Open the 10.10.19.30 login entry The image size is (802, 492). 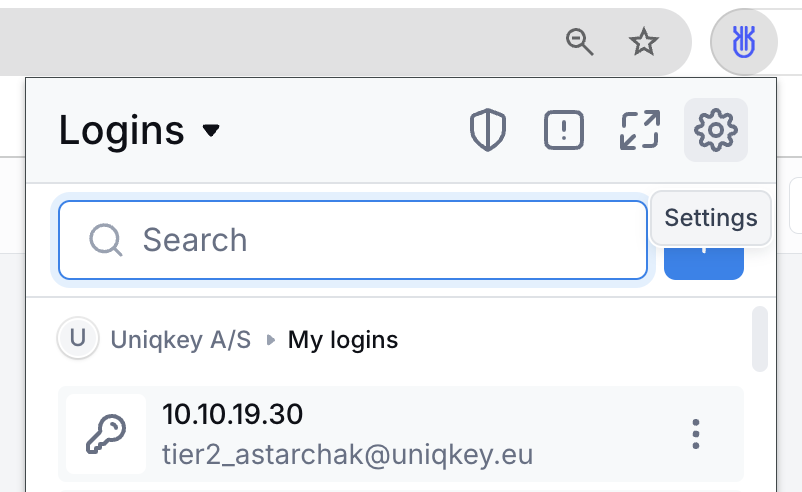point(401,434)
